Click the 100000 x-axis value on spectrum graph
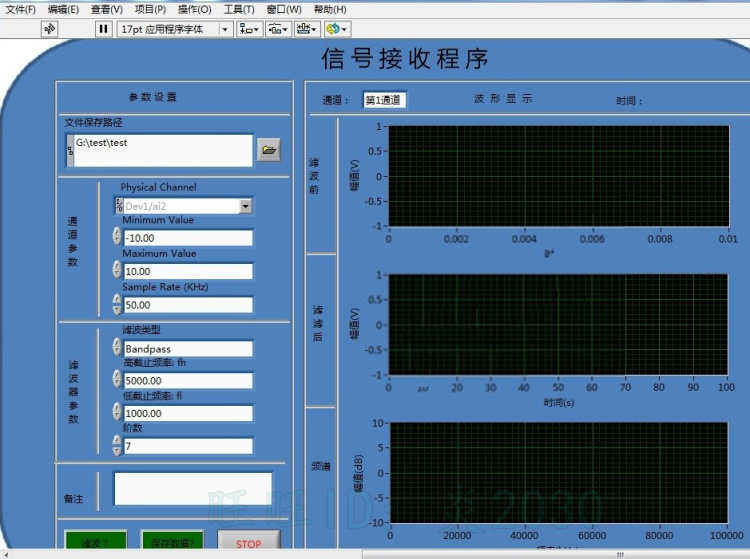 coord(727,535)
